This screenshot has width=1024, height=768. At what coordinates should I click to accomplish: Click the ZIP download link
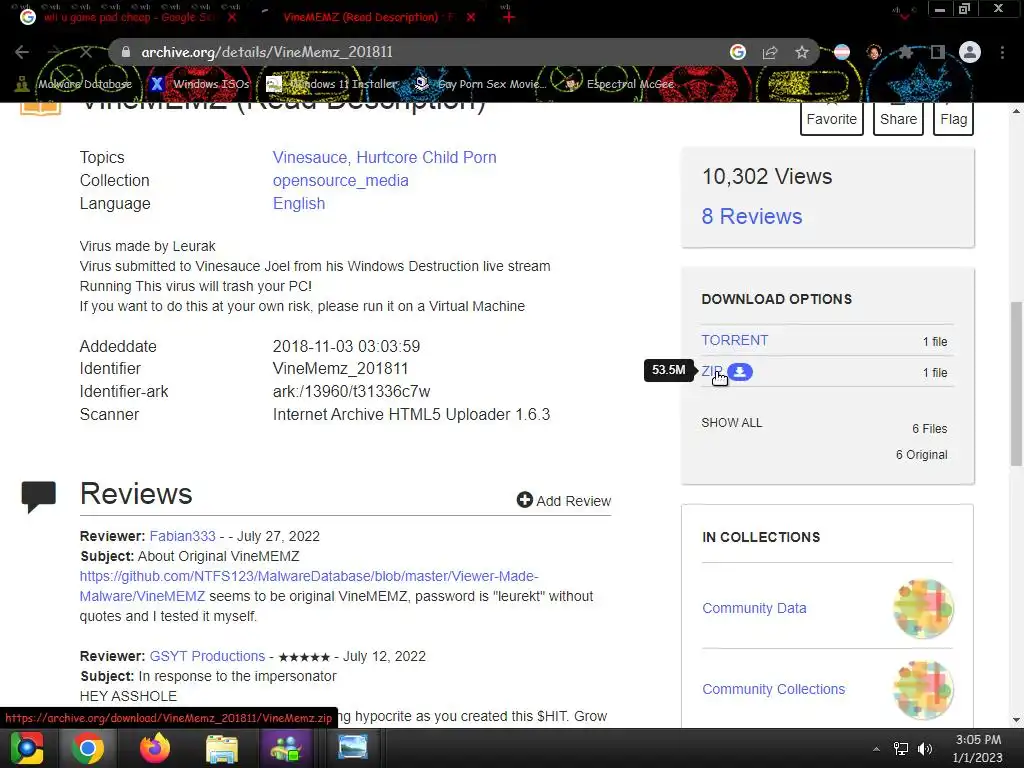(x=712, y=371)
